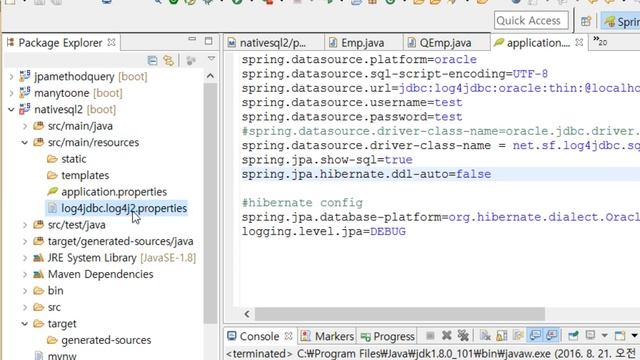Pin the Console view
640x360 pixels.
click(x=573, y=336)
